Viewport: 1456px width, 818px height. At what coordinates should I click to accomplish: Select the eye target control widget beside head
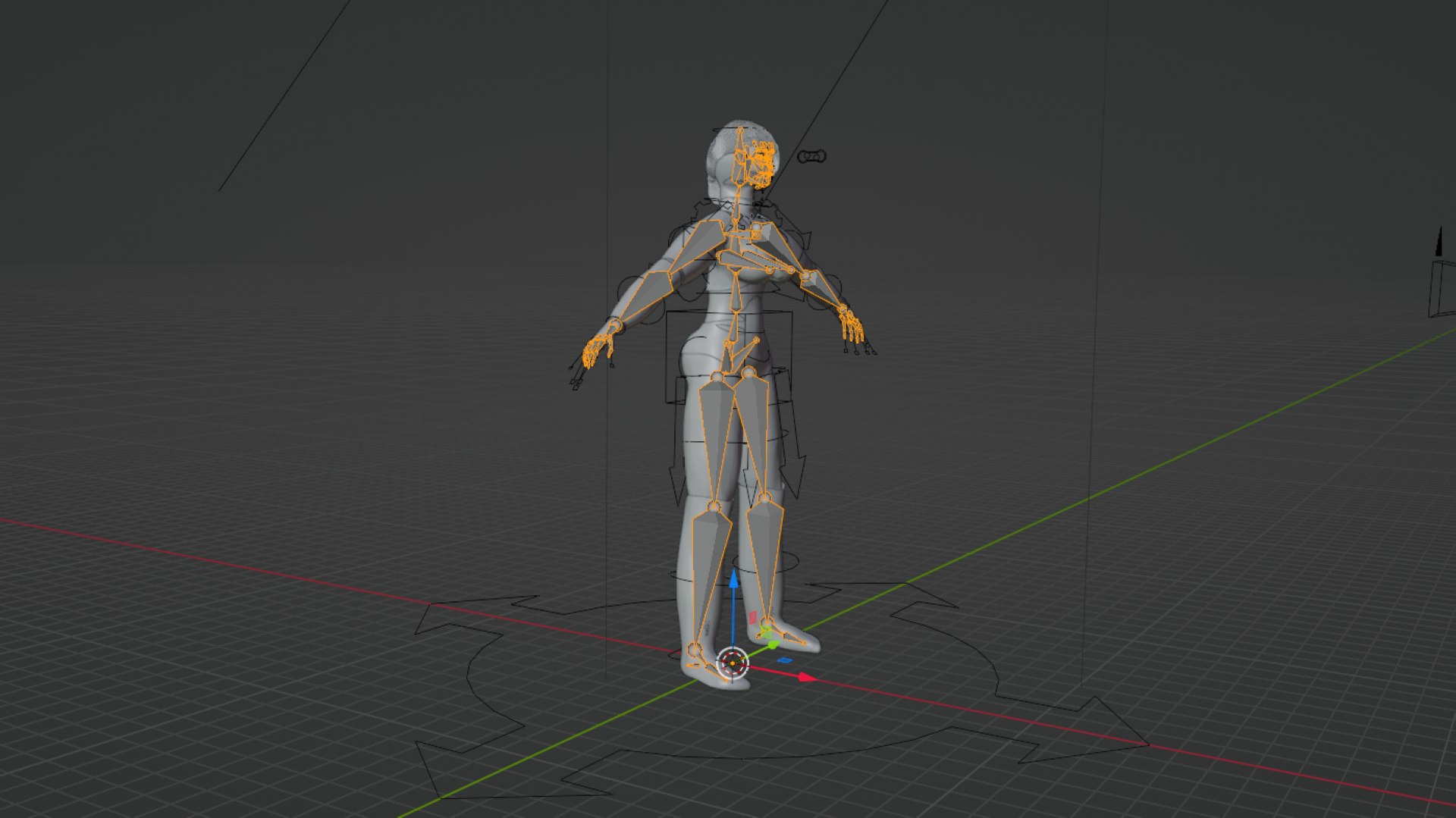(812, 157)
